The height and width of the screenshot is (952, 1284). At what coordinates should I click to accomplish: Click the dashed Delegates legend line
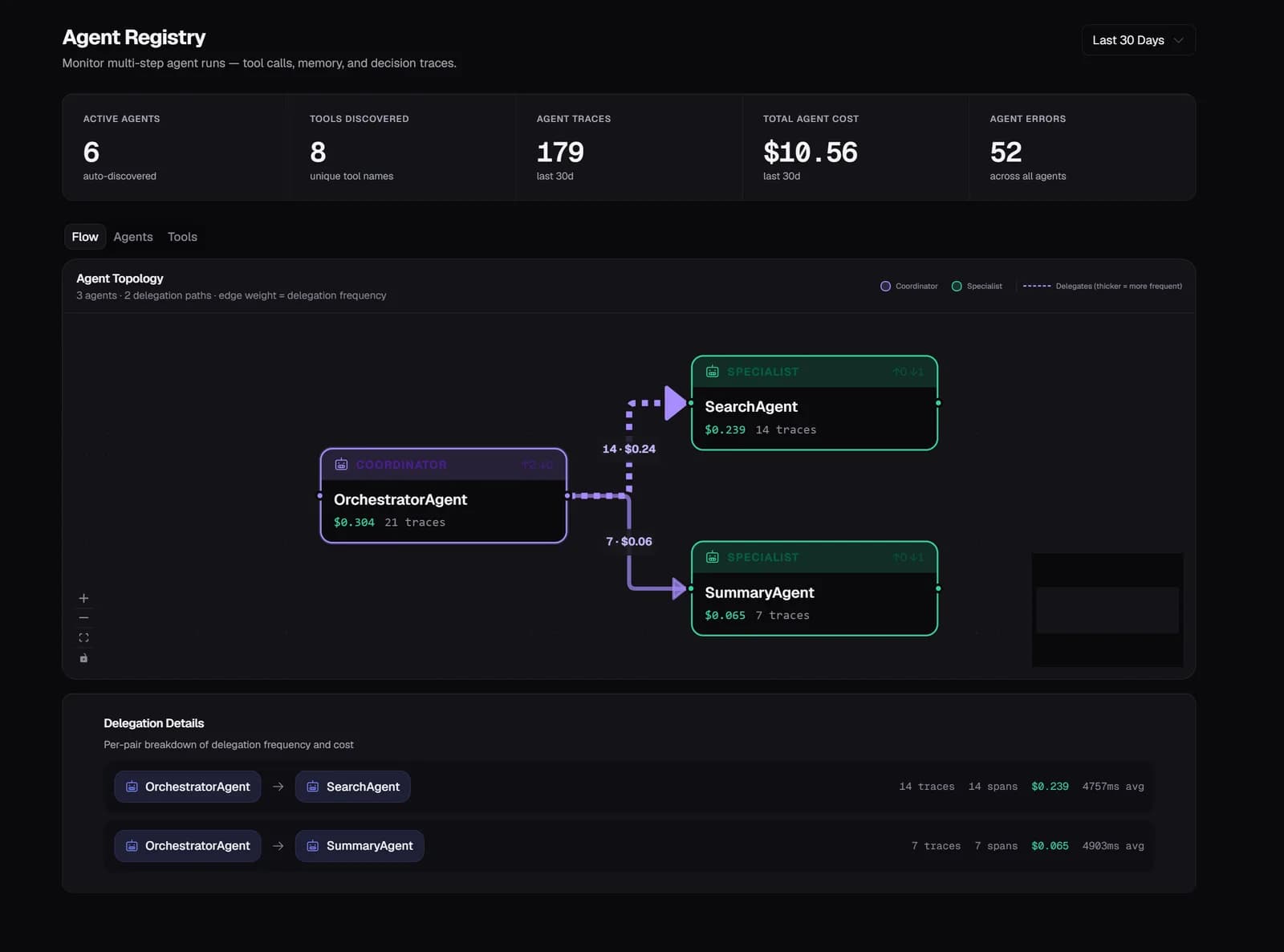1037,287
